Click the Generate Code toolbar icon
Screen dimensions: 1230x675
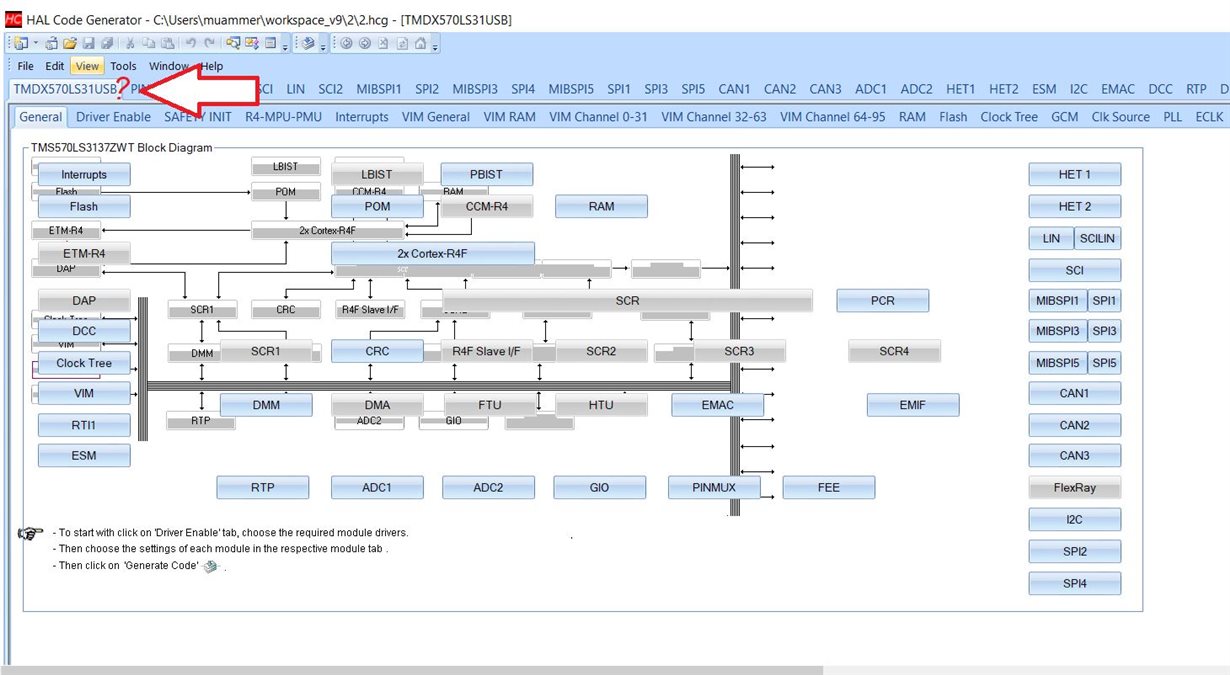pos(308,43)
